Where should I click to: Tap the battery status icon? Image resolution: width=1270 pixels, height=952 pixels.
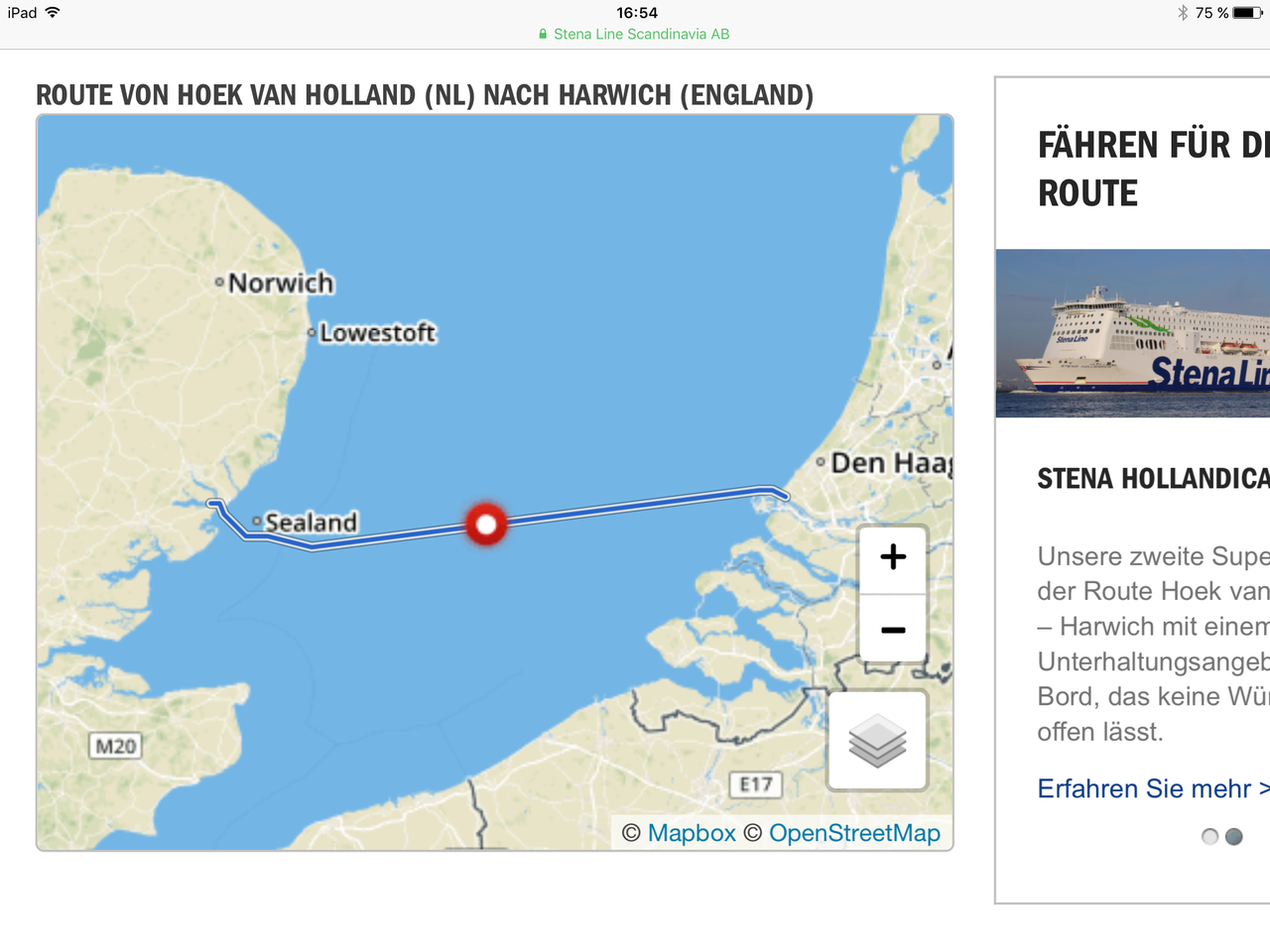pyautogui.click(x=1247, y=13)
